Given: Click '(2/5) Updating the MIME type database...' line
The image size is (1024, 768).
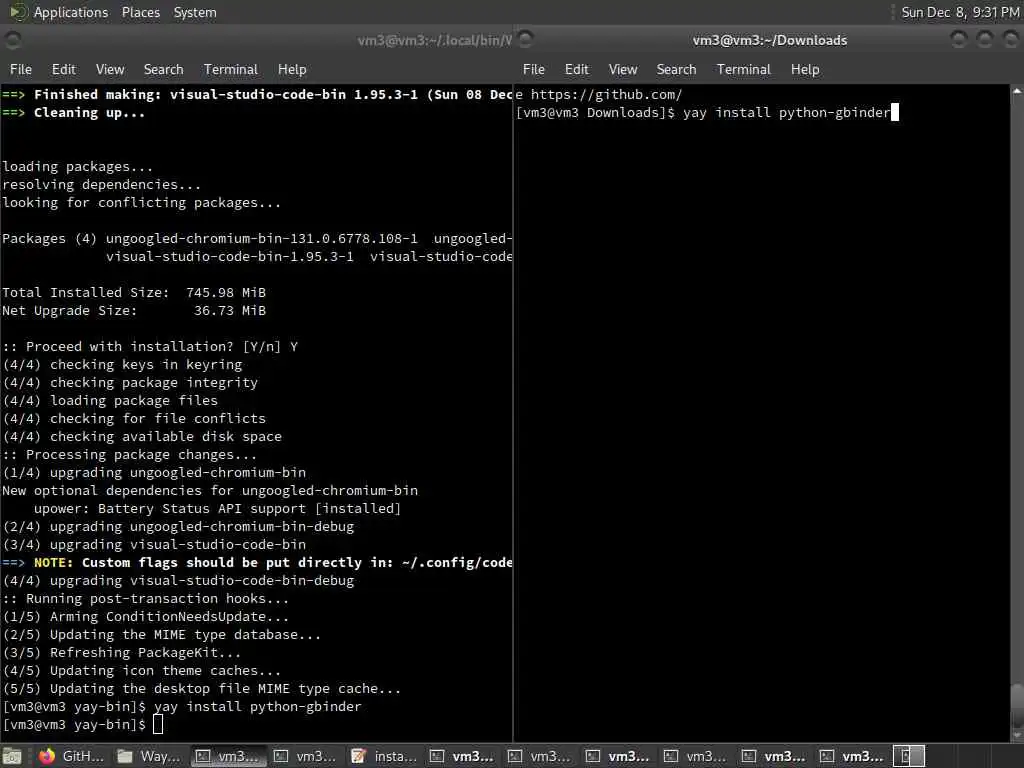Looking at the screenshot, I should point(162,635).
